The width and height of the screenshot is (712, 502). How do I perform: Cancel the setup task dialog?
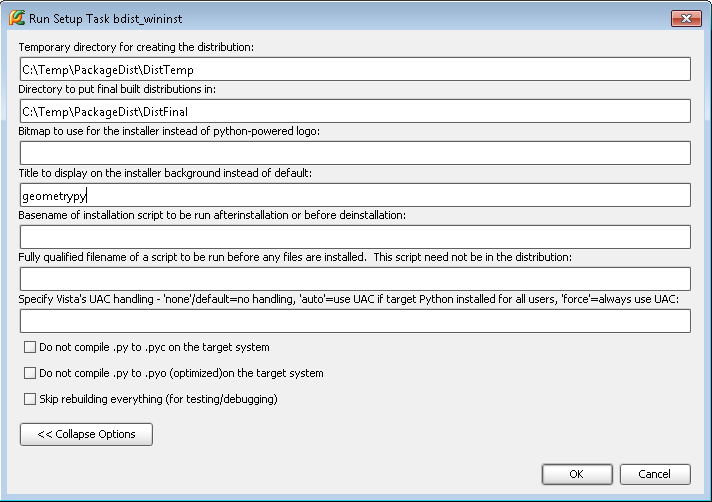click(x=655, y=474)
